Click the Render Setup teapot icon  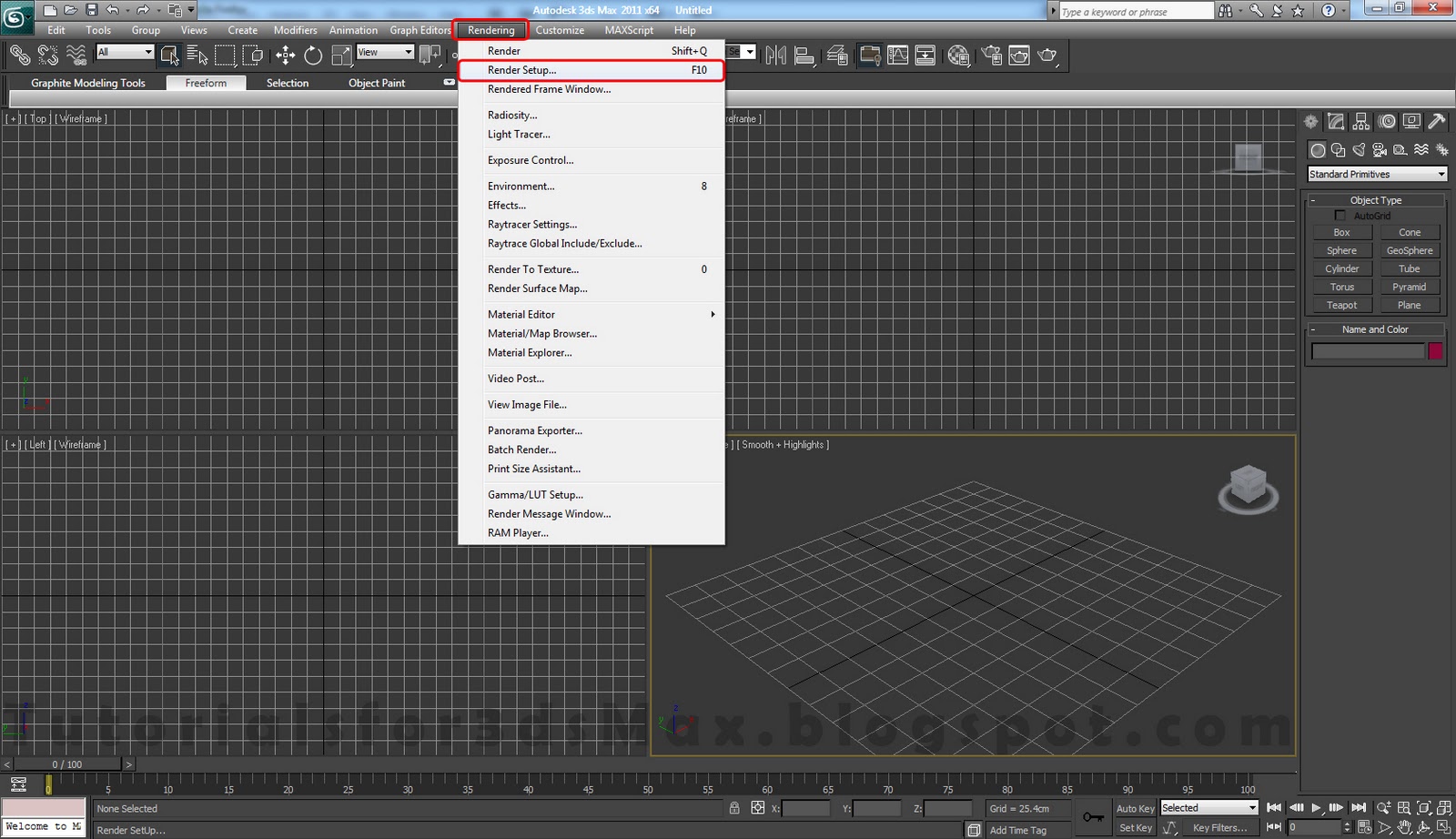[991, 56]
